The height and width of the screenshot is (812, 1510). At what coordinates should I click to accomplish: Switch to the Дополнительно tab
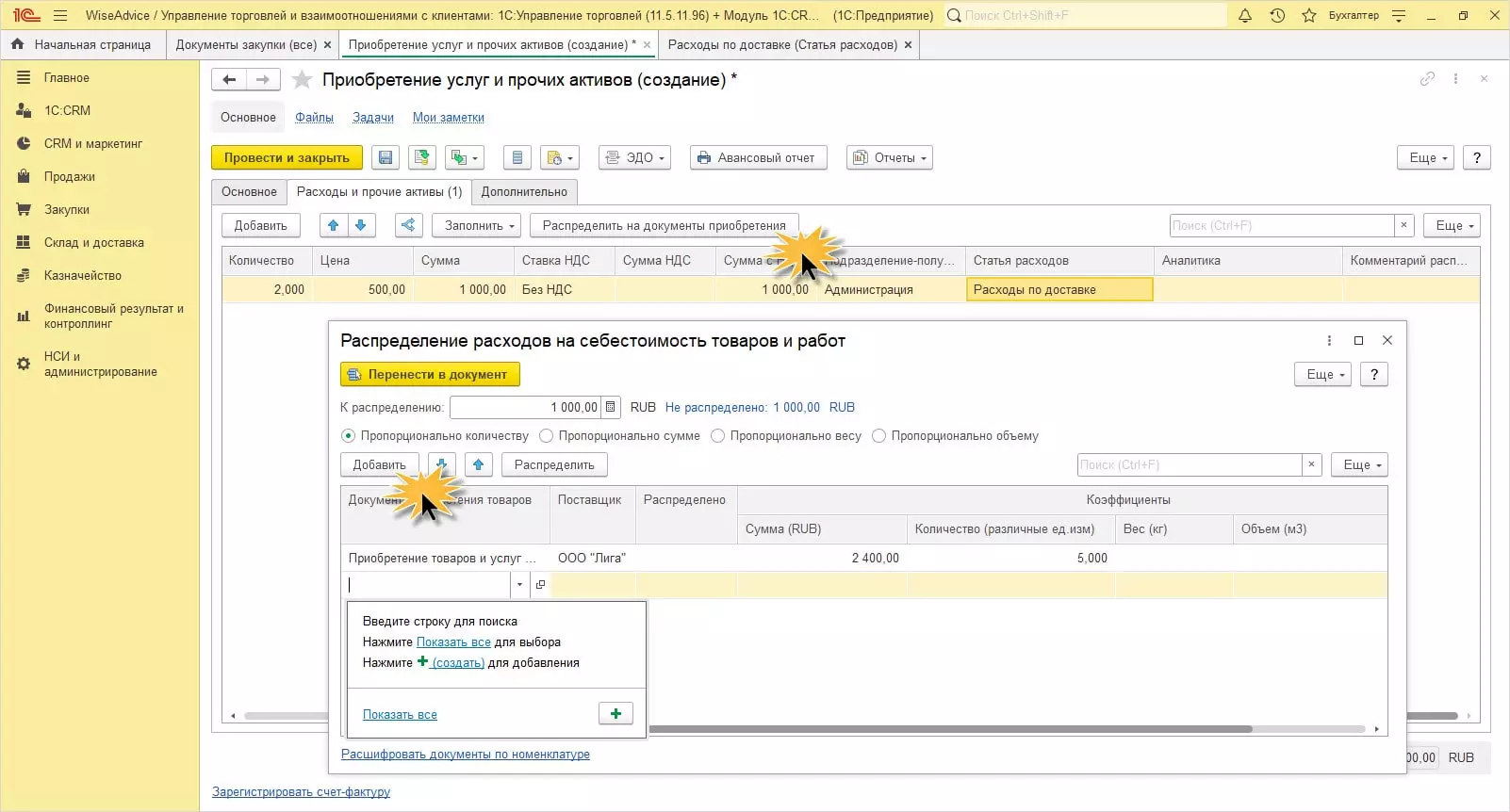pos(524,192)
